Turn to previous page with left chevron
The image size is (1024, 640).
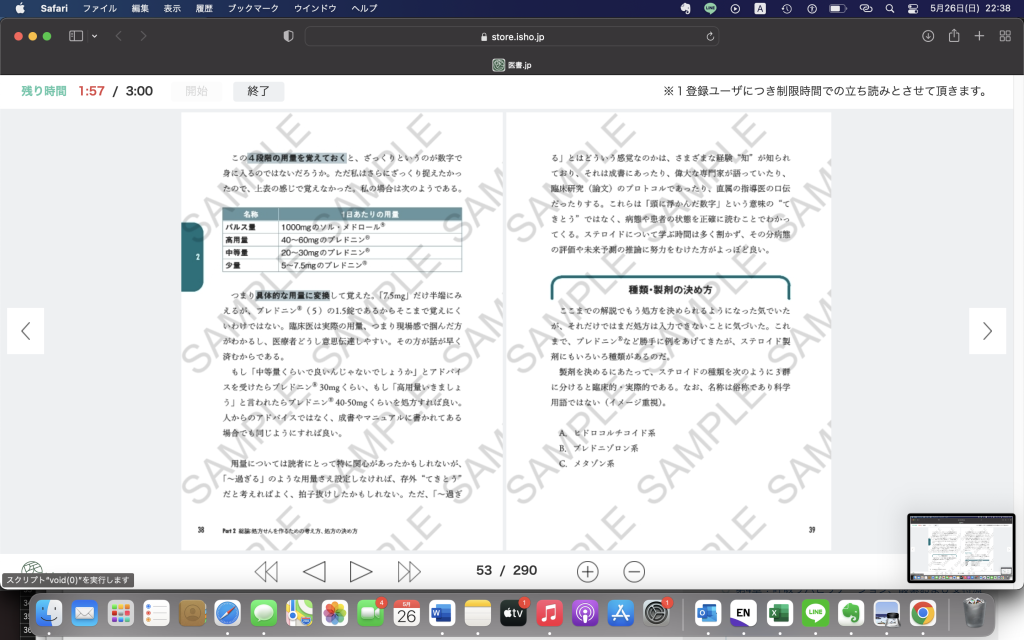[x=26, y=331]
